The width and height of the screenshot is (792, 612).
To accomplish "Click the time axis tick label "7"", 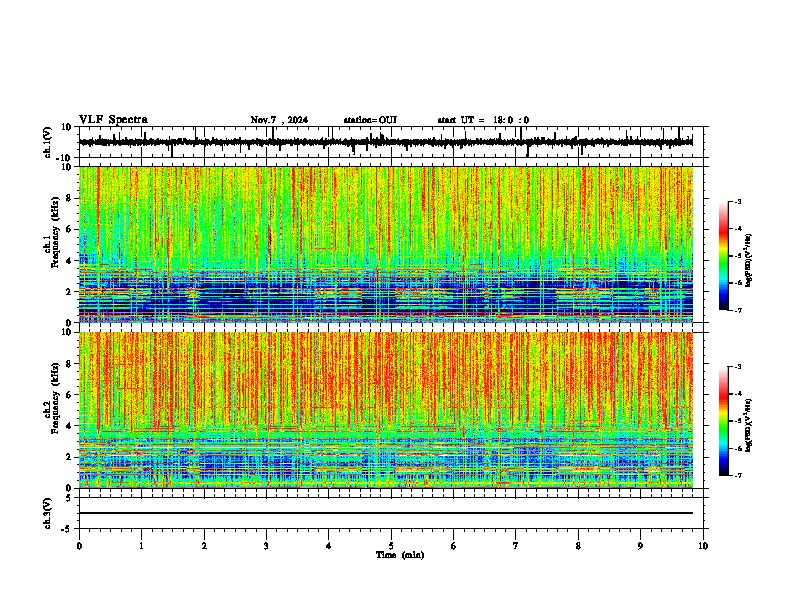I will [x=516, y=546].
